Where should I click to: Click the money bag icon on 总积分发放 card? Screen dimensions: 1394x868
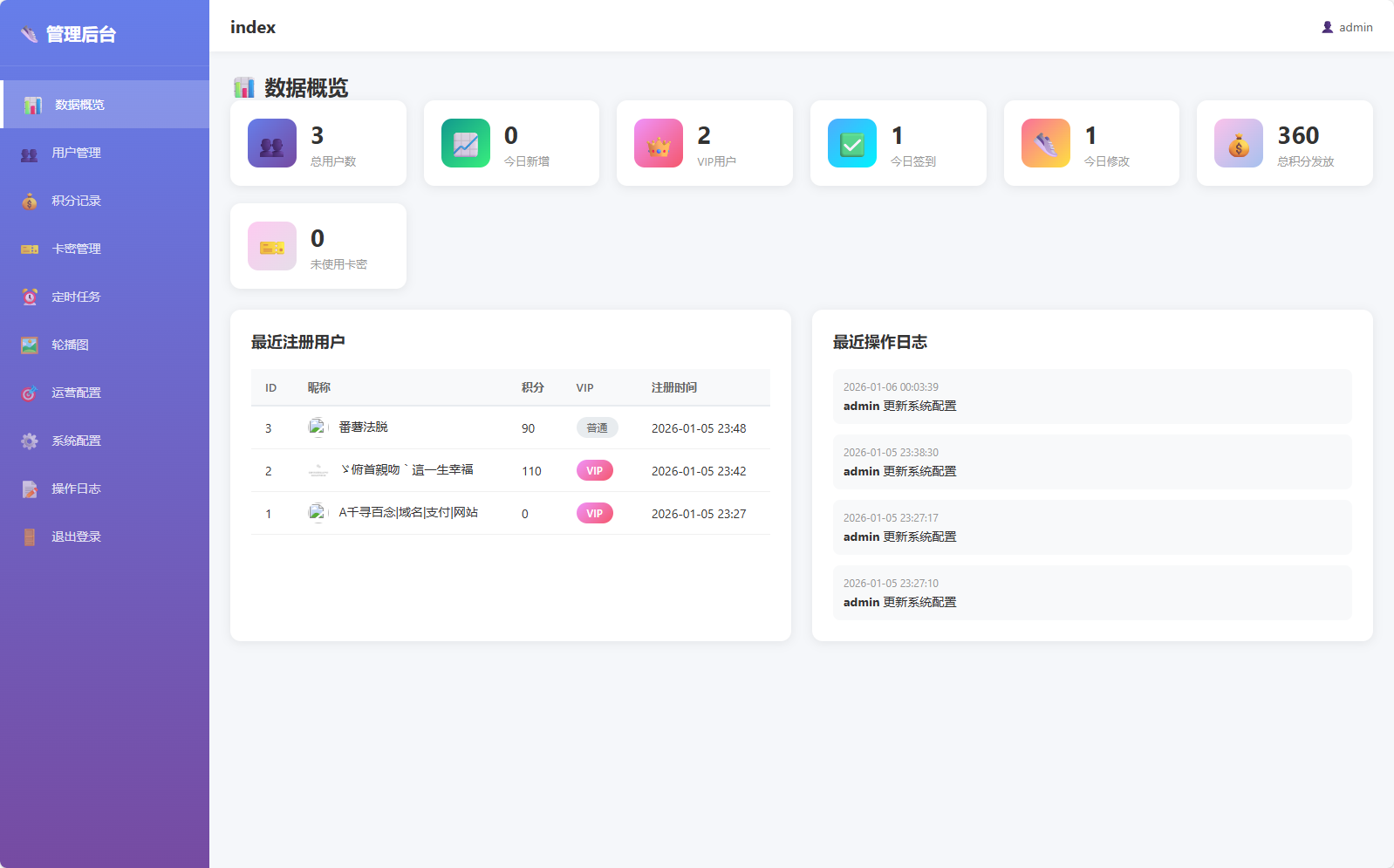coord(1239,143)
